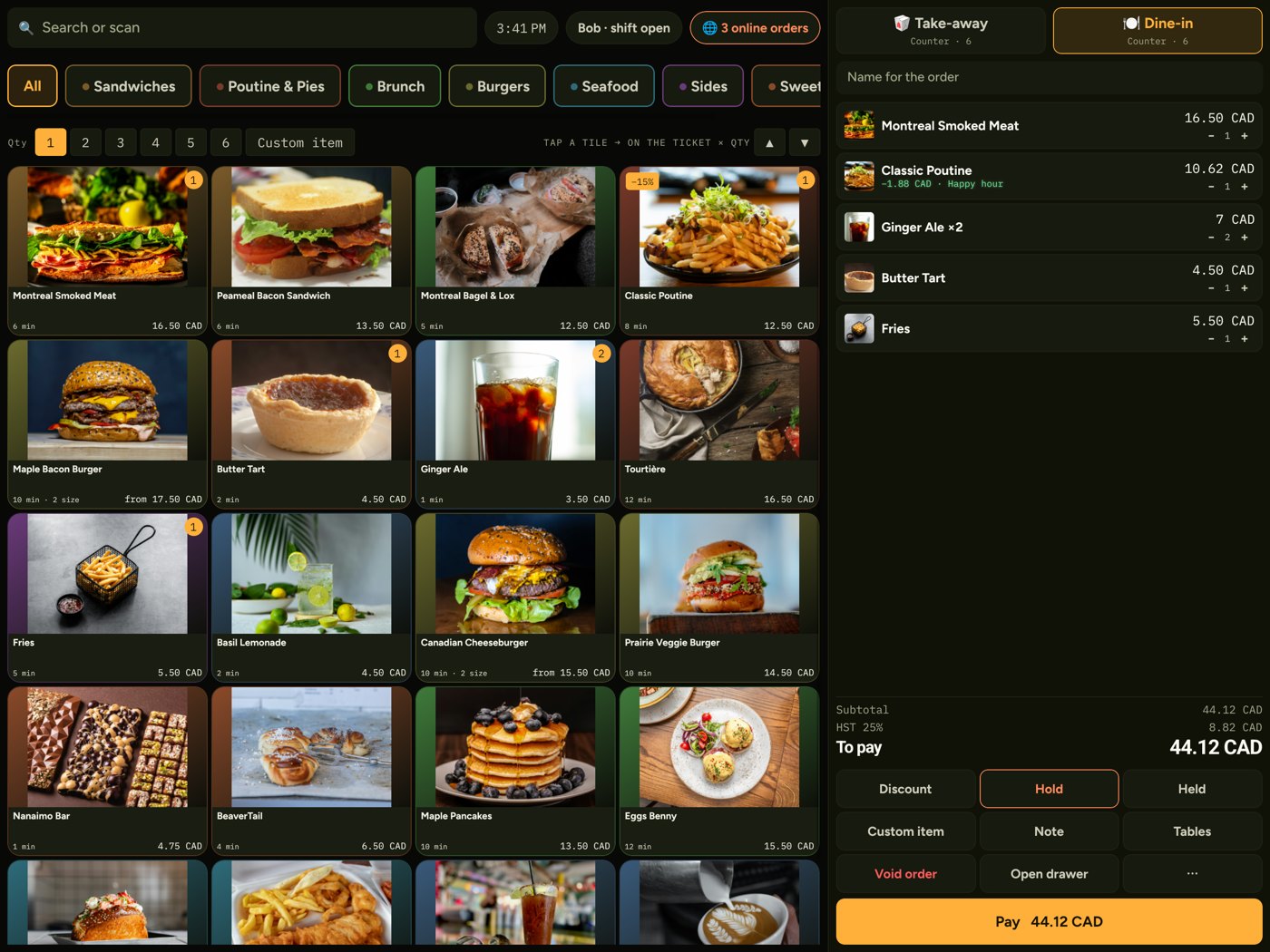Click the 3:41 PM clock
This screenshot has width=1270, height=952.
click(x=522, y=28)
